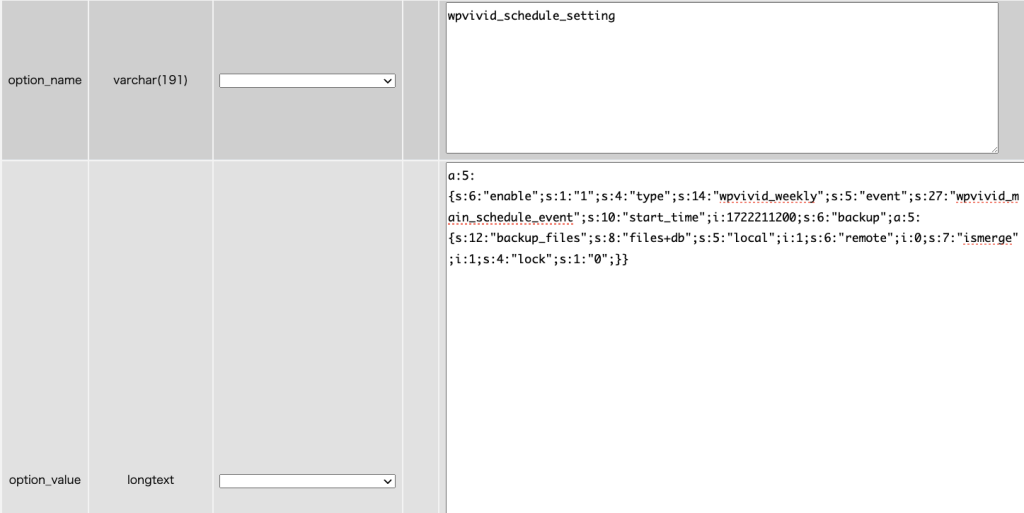Click the resize handle of option_name textarea
This screenshot has width=1024, height=513.
tap(992, 148)
